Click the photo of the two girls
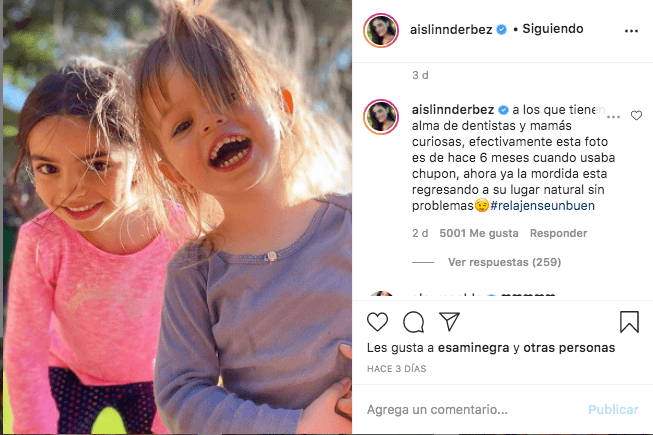Screen dimensions: 653x435 point(177,217)
